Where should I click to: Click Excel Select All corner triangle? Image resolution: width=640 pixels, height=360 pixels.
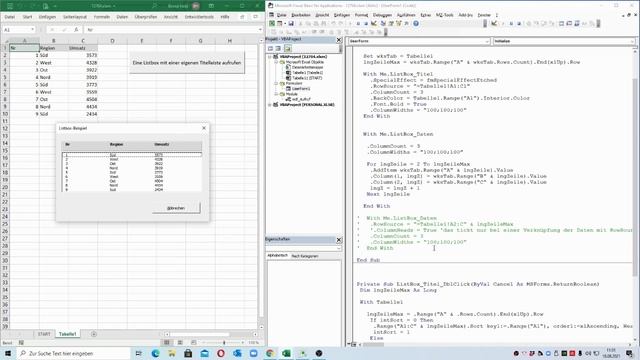6,40
